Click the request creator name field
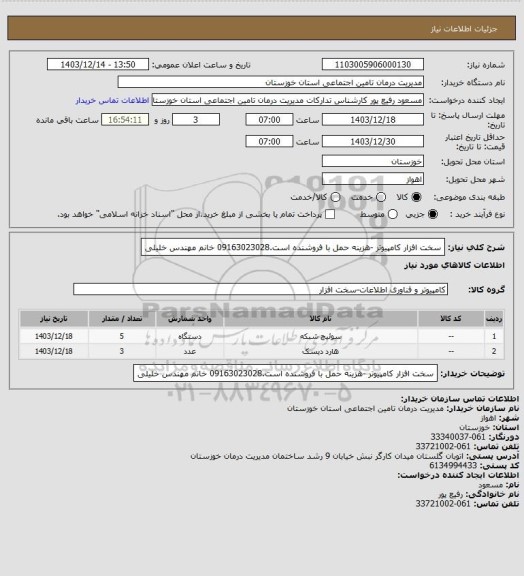524x576 pixels. (x=288, y=100)
